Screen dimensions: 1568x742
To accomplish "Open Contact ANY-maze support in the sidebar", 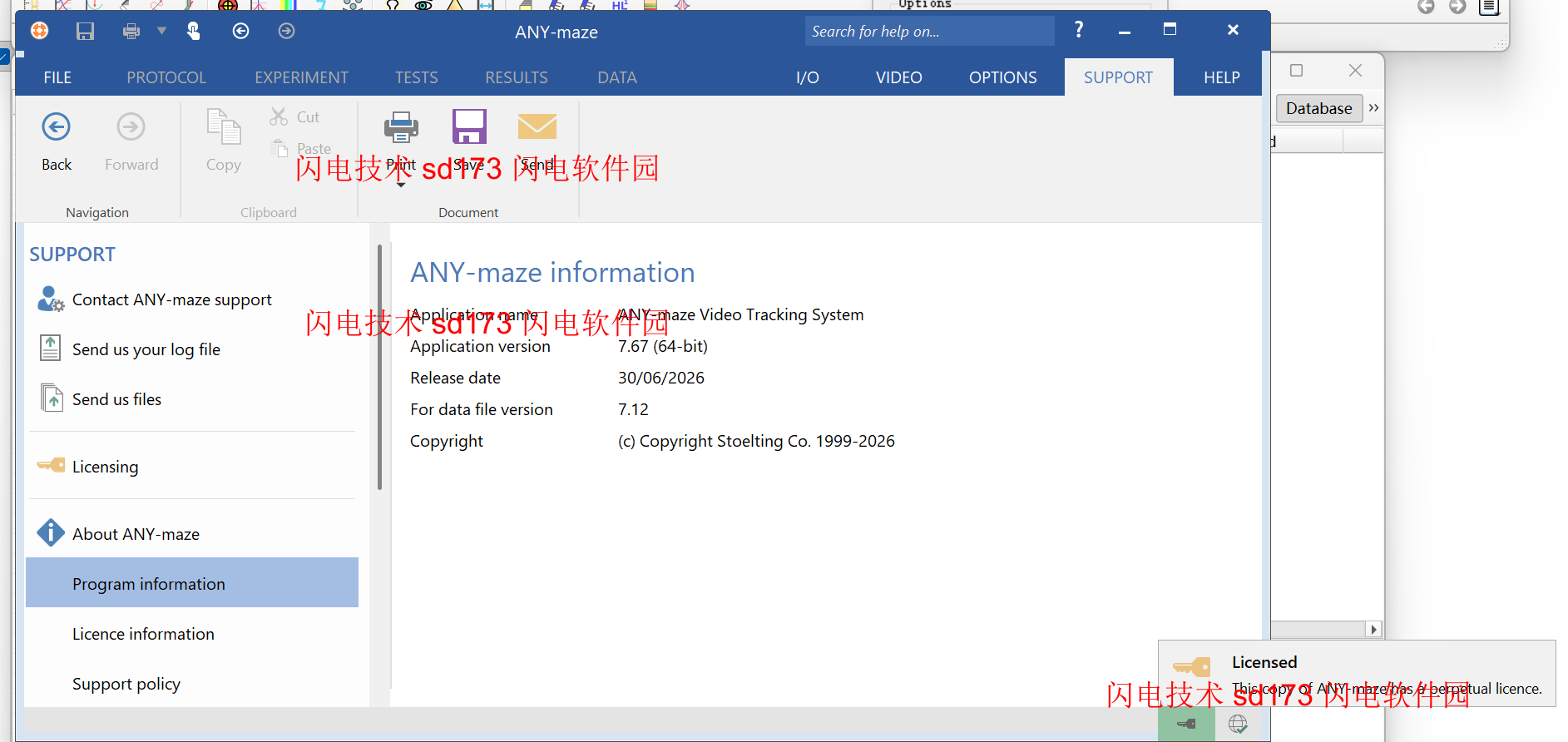I will coord(172,299).
